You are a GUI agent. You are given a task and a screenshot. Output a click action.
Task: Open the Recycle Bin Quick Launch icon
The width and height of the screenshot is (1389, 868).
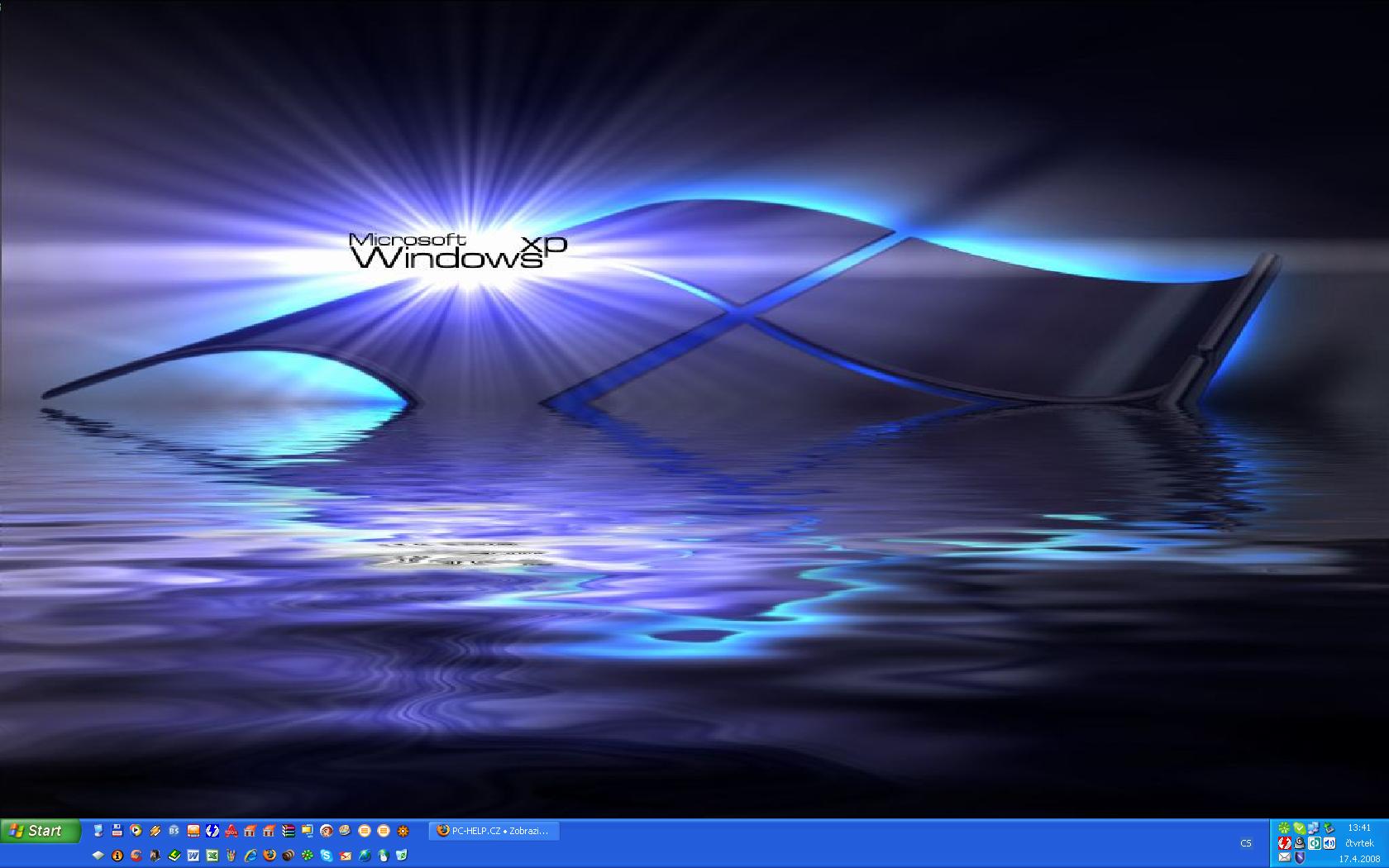tap(402, 856)
